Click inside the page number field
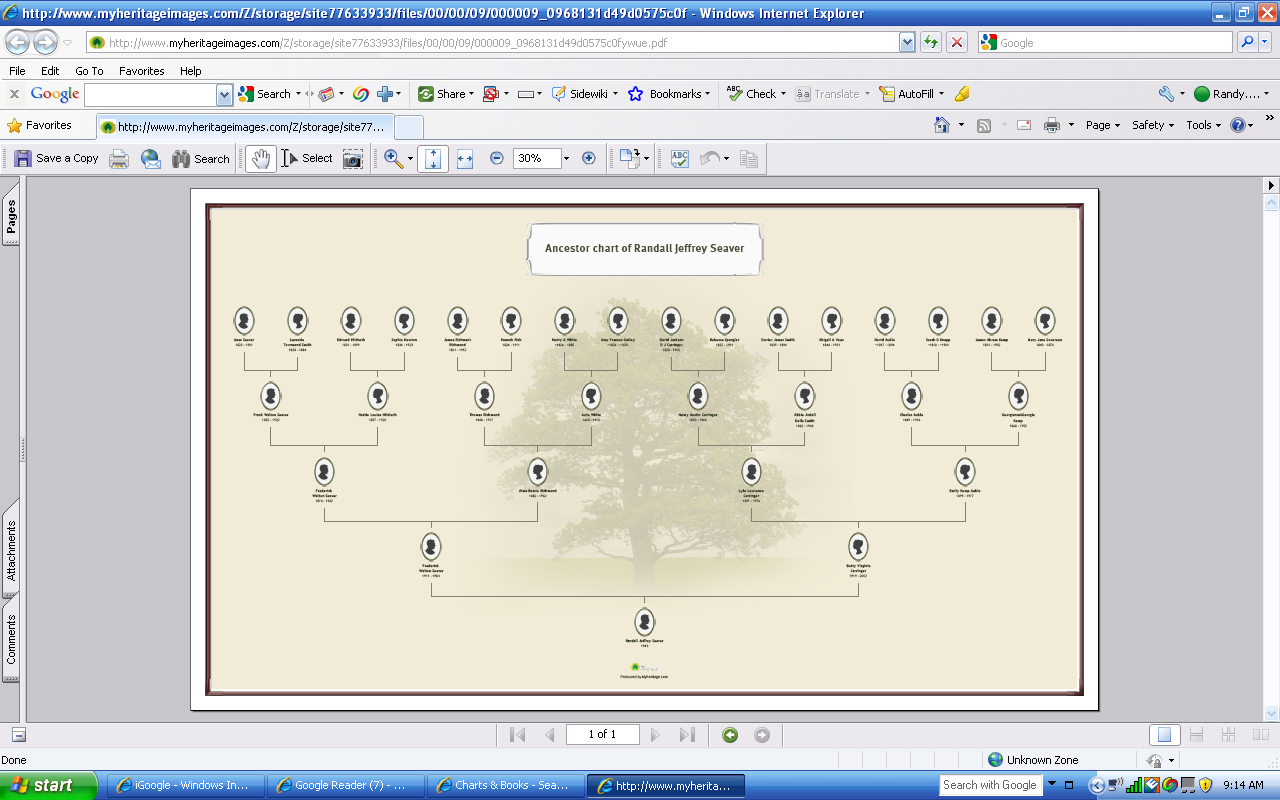This screenshot has height=800, width=1280. (602, 734)
